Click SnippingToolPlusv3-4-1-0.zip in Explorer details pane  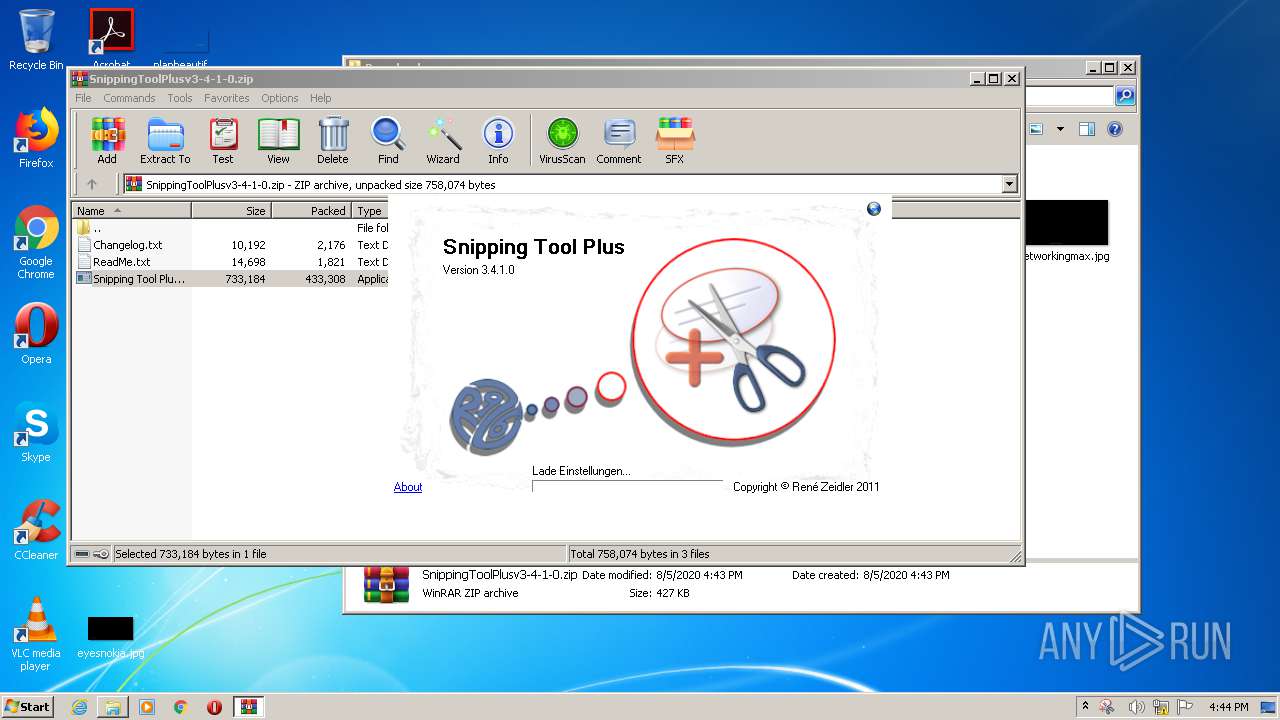(499, 575)
